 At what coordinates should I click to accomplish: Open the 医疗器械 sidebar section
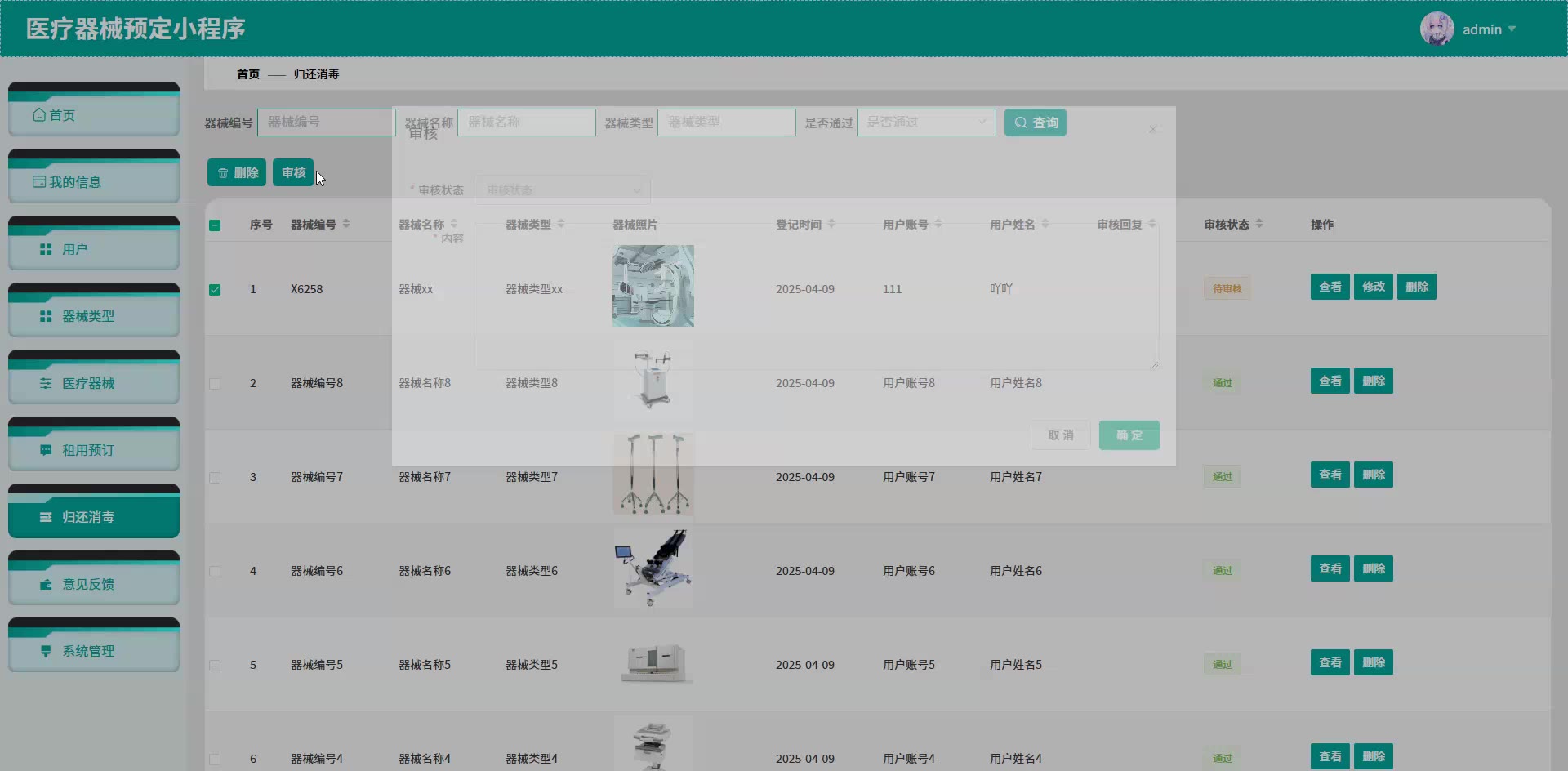point(94,377)
